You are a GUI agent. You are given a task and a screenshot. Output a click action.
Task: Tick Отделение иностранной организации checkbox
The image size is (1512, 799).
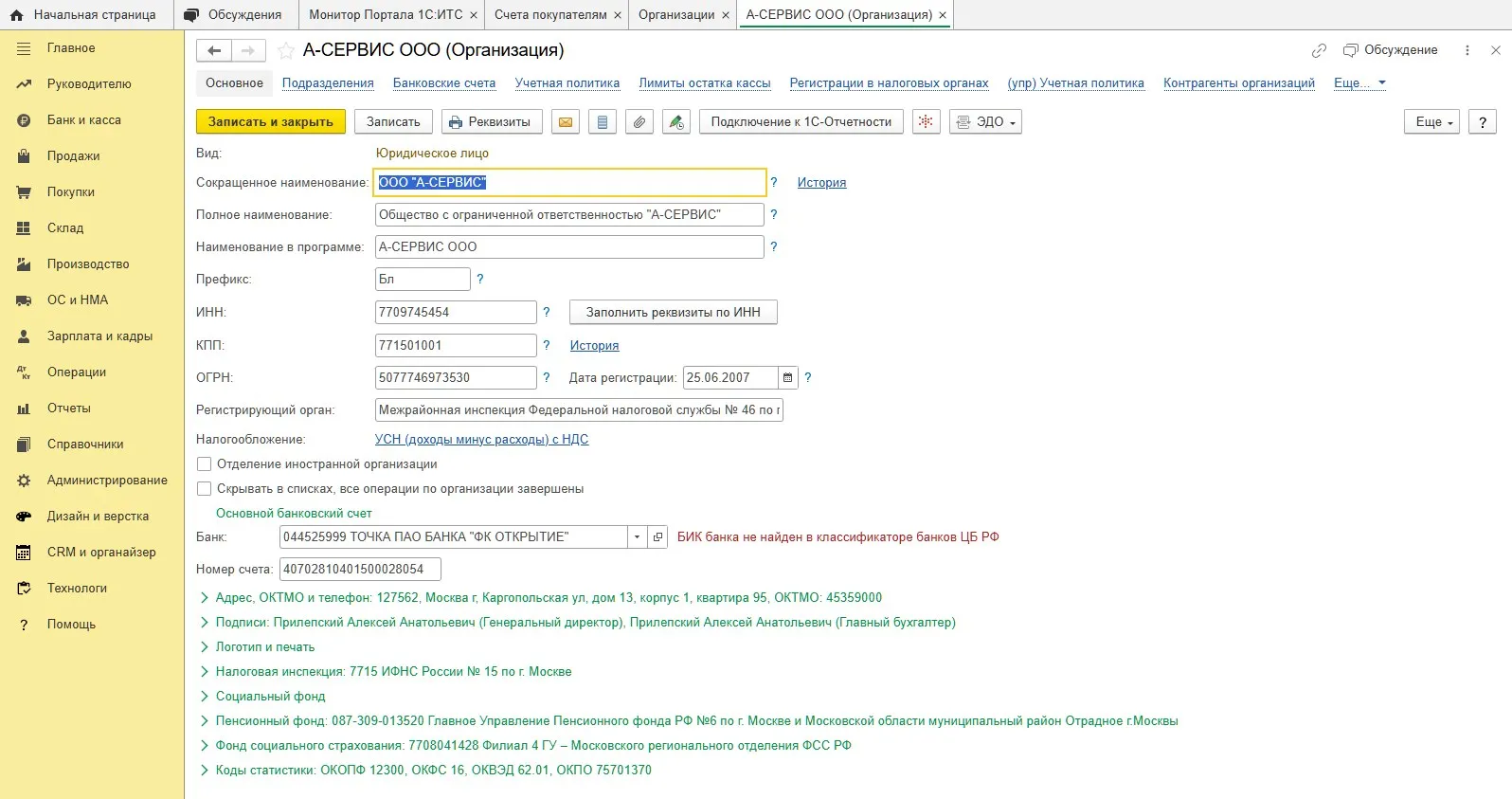click(204, 464)
